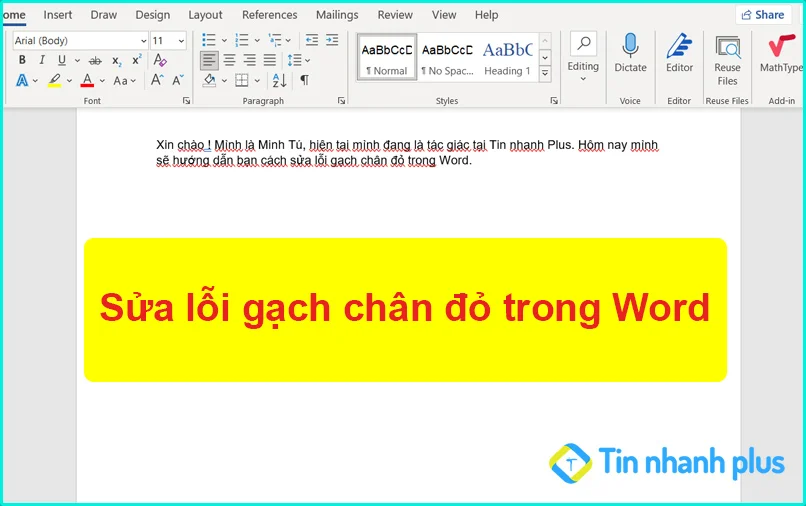806x506 pixels.
Task: Open Reuse Files
Action: tap(727, 61)
